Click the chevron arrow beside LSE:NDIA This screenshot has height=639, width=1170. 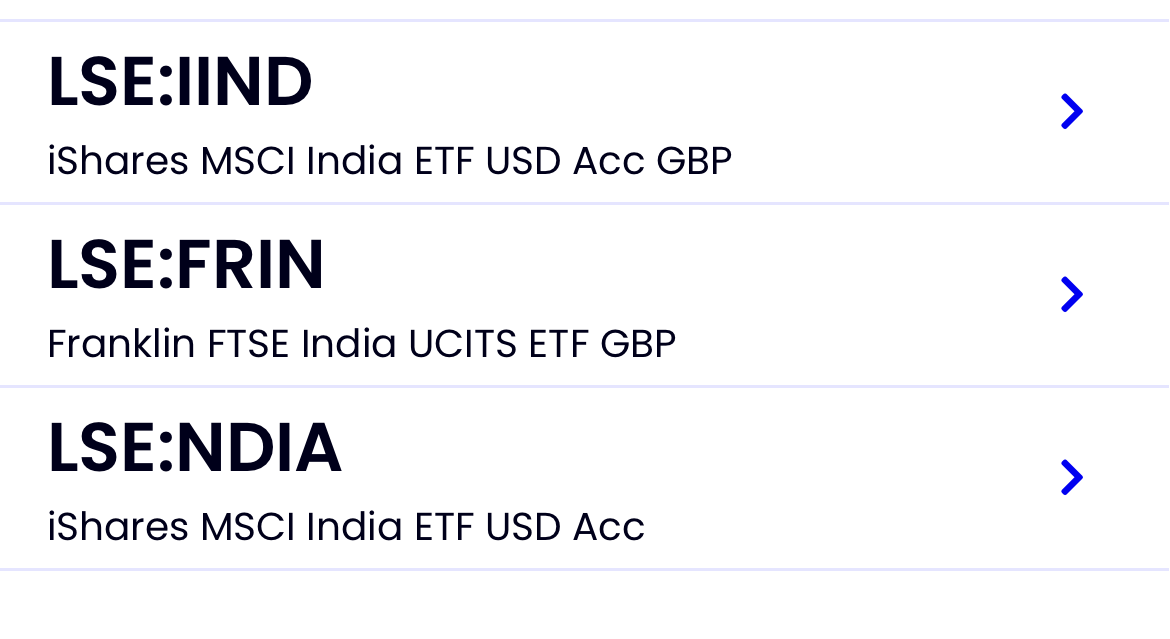click(1071, 477)
